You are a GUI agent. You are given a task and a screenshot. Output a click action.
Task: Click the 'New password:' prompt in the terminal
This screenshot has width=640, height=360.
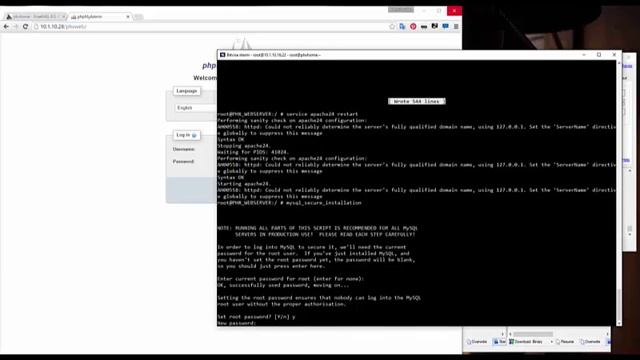(237, 323)
